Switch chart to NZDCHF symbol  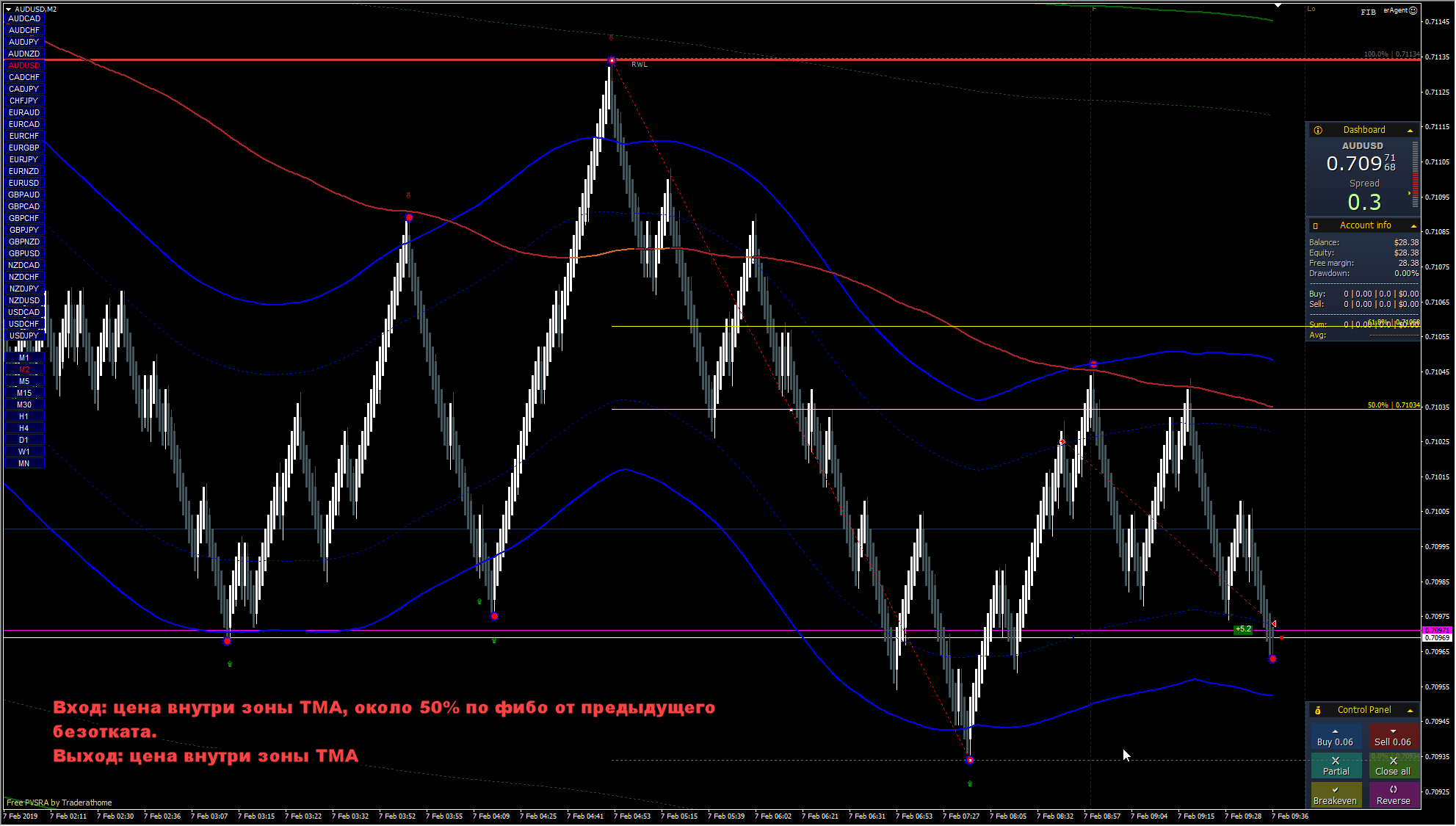(24, 278)
